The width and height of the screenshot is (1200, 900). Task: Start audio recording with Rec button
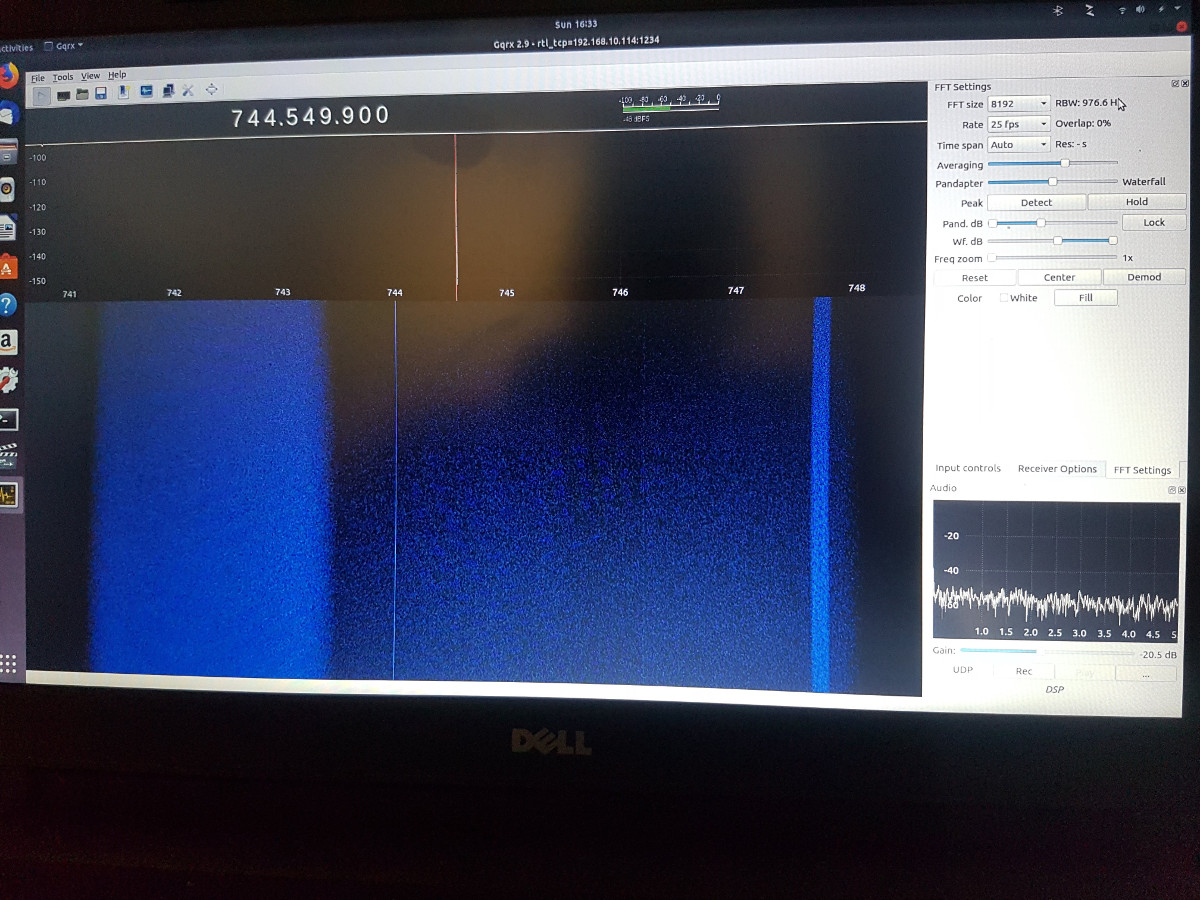click(x=1023, y=671)
